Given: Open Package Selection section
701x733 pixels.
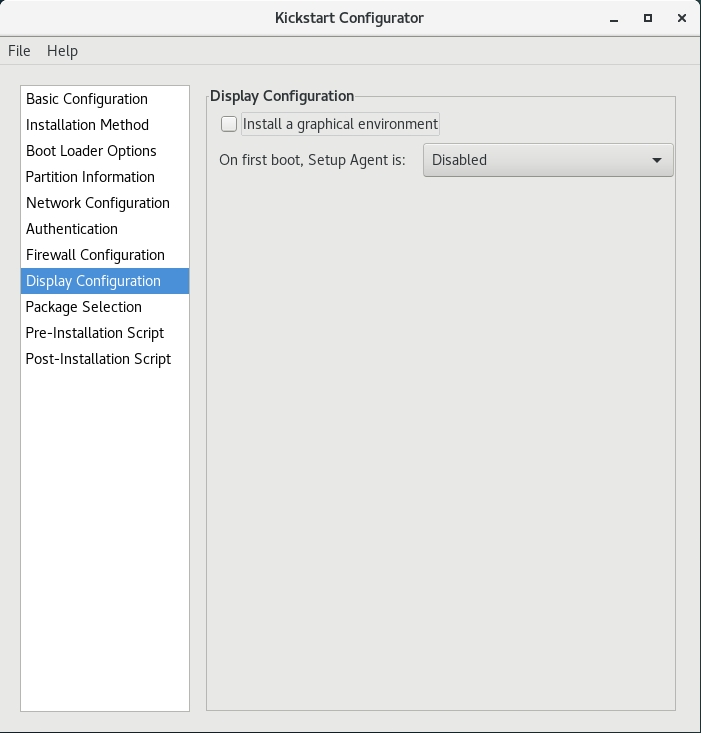Looking at the screenshot, I should pyautogui.click(x=84, y=307).
